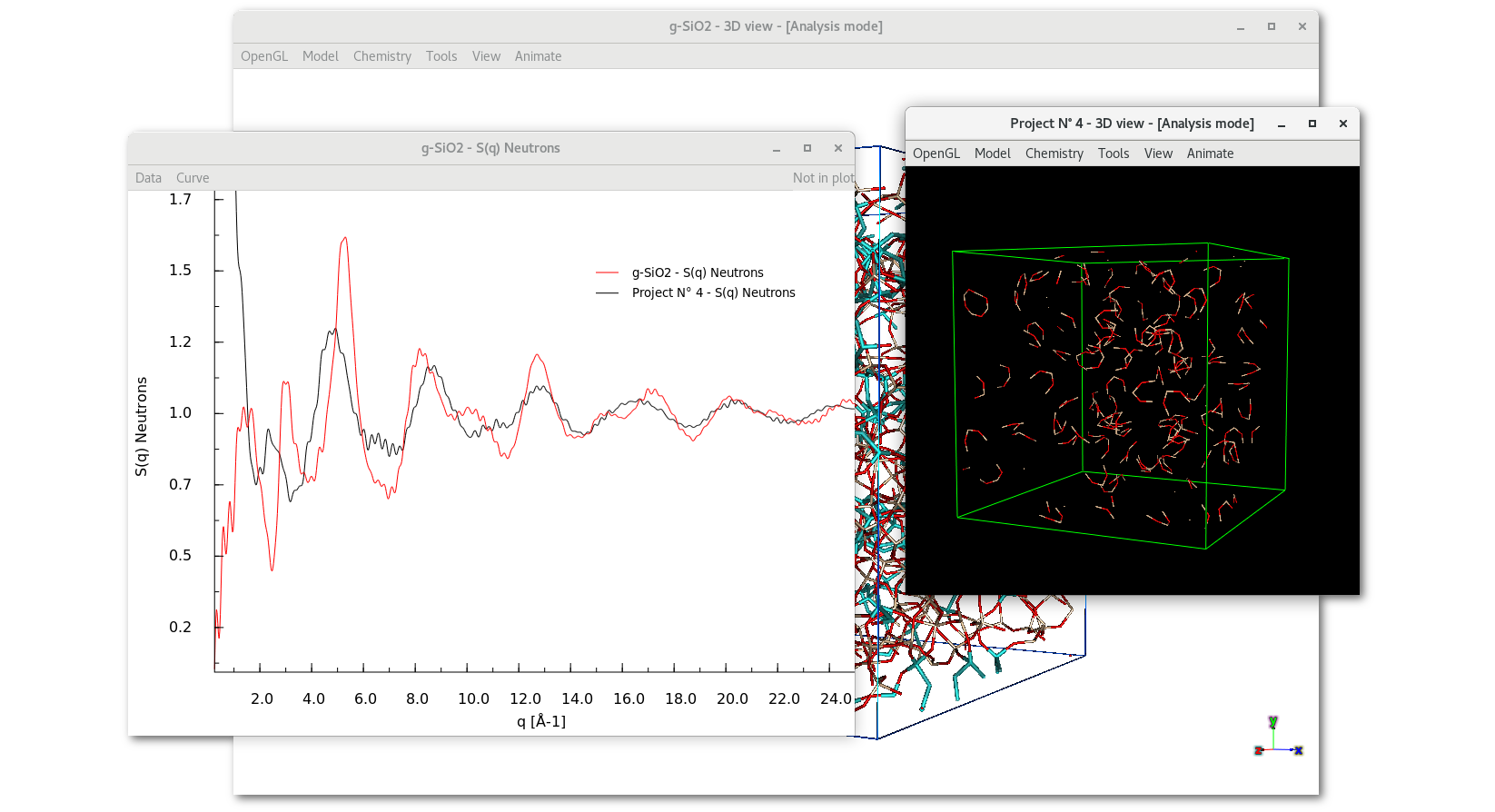The height and width of the screenshot is (812, 1495).
Task: Open Data menu in S(q) Neutrons plot
Action: coord(148,178)
